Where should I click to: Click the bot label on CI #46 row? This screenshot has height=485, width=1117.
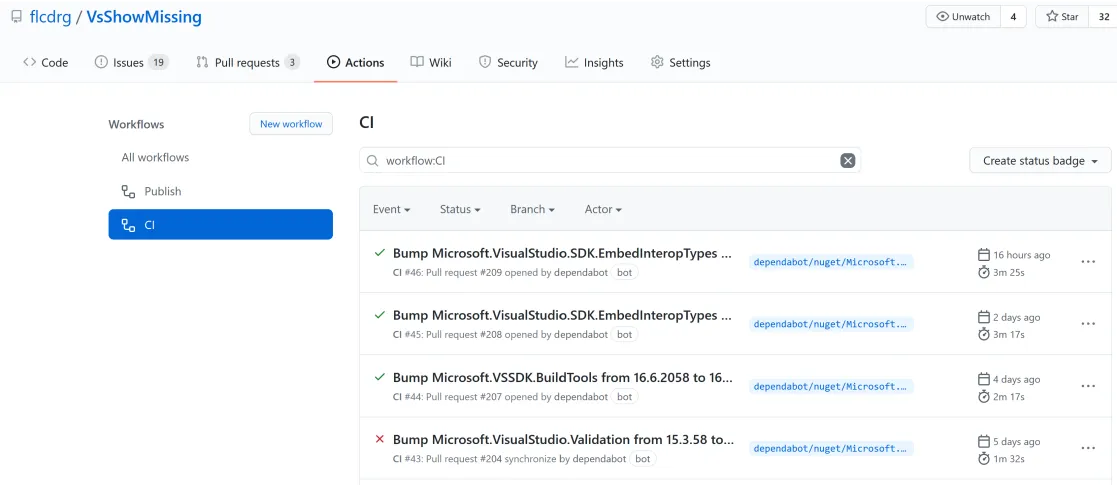[625, 272]
